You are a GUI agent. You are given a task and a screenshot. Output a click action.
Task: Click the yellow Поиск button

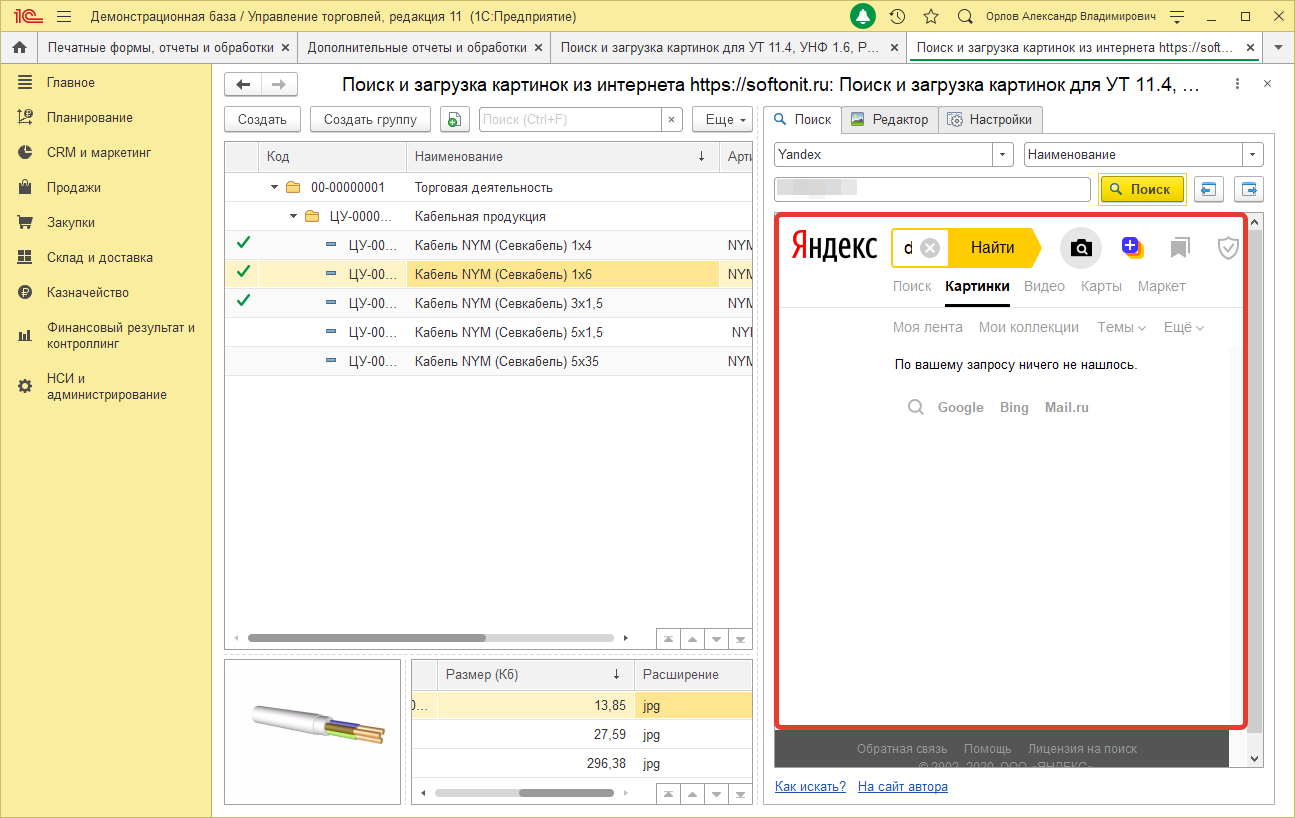click(x=1141, y=189)
